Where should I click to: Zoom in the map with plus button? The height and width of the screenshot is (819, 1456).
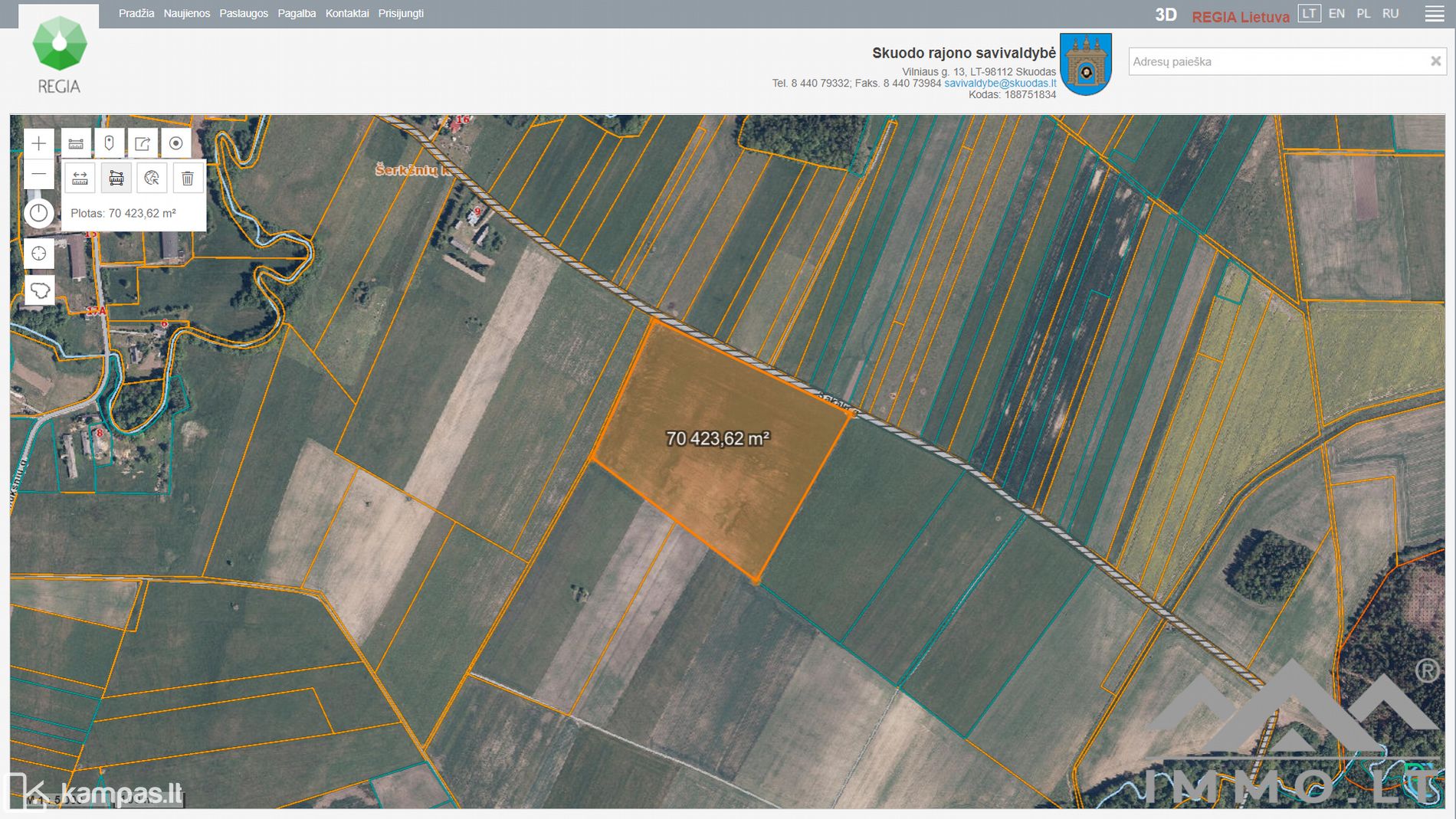pos(38,143)
